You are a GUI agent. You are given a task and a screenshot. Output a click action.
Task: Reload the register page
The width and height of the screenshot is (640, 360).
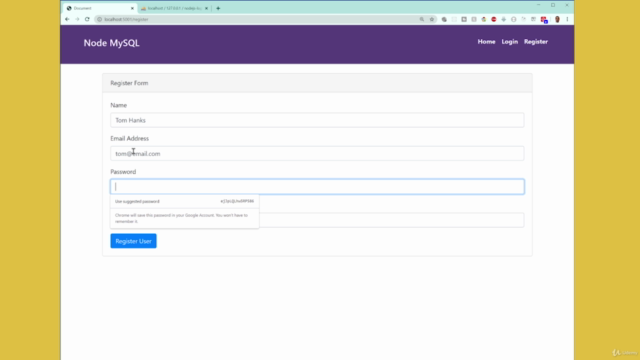87,19
